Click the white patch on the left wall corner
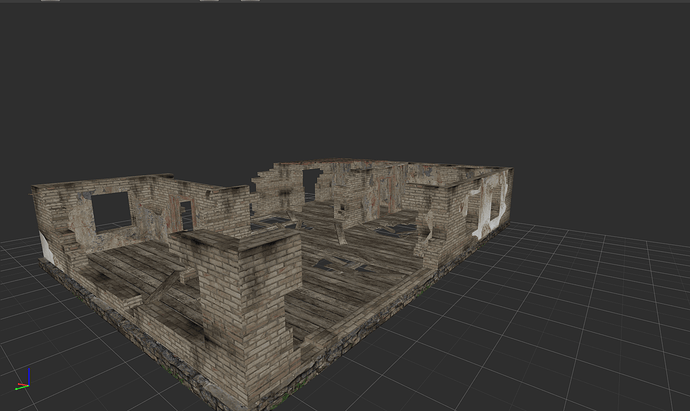The height and width of the screenshot is (411, 690). click(46, 247)
